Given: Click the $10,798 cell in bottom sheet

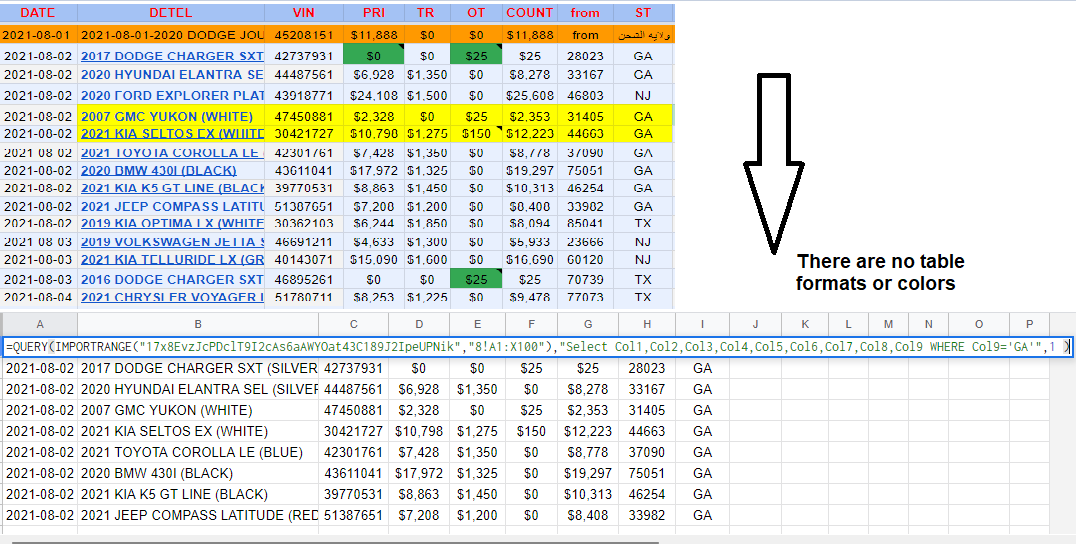Looking at the screenshot, I should coord(419,431).
